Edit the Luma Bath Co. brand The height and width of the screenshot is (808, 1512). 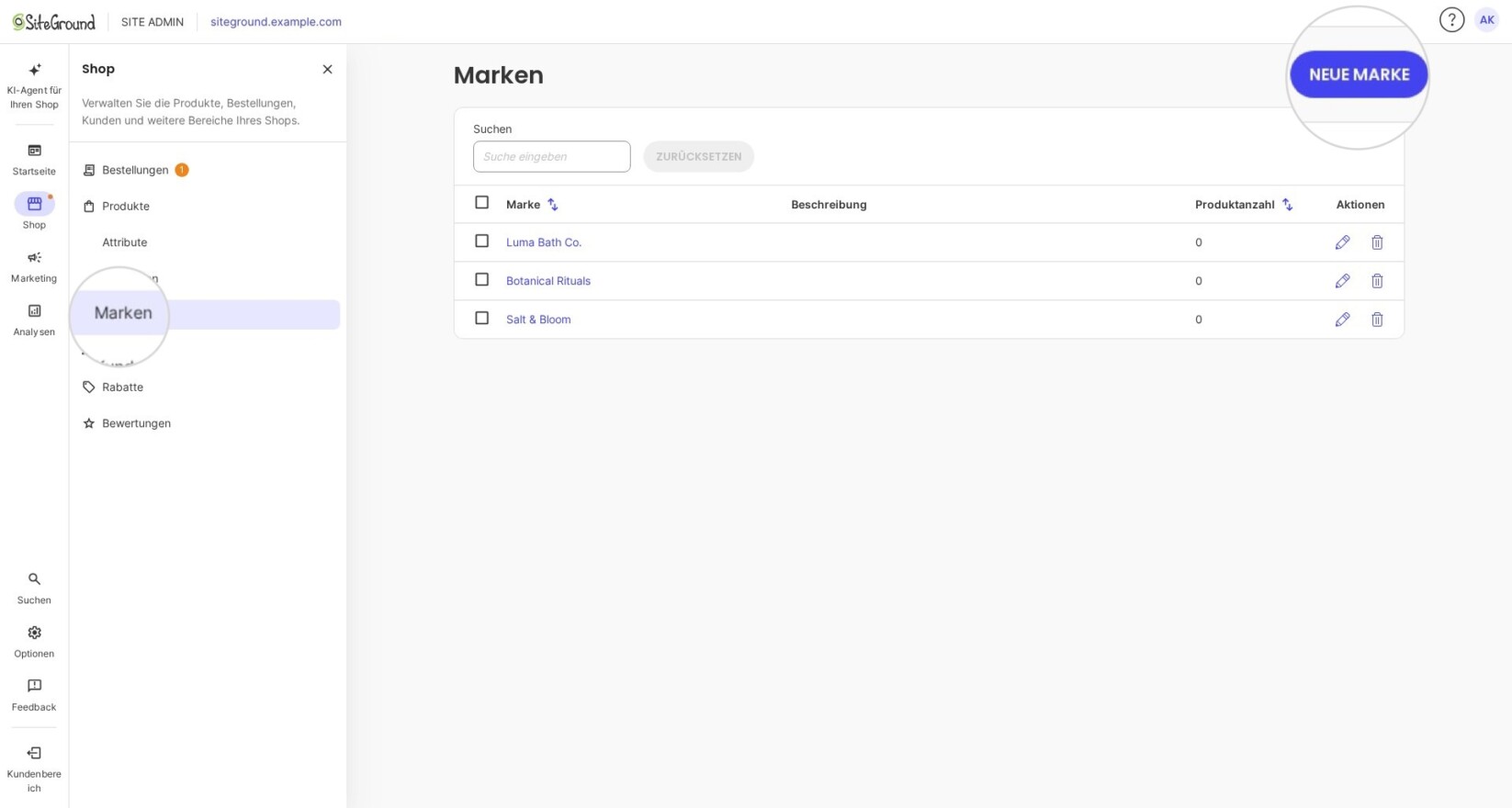coord(1342,242)
